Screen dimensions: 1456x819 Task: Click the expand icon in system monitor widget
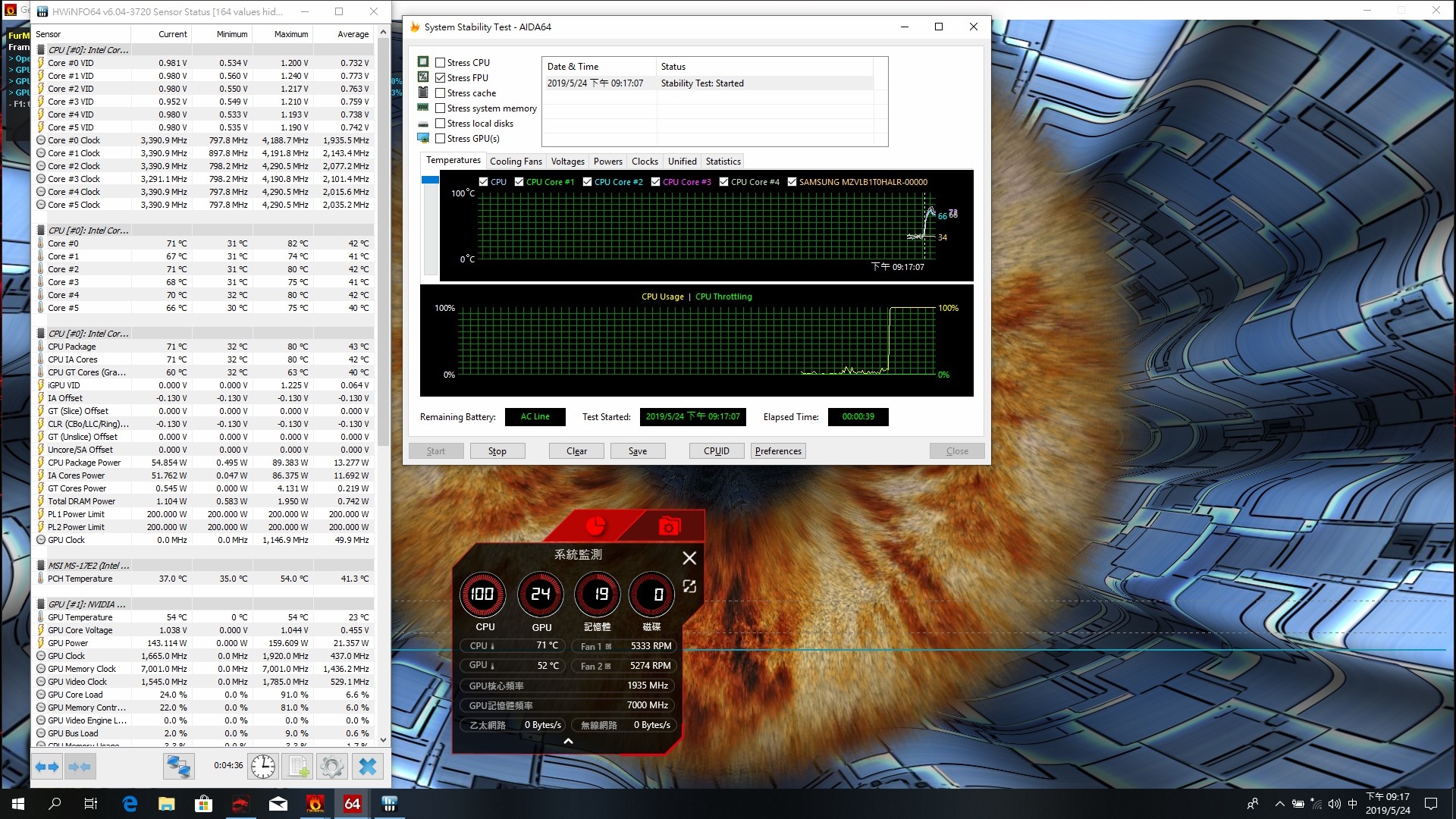click(689, 586)
